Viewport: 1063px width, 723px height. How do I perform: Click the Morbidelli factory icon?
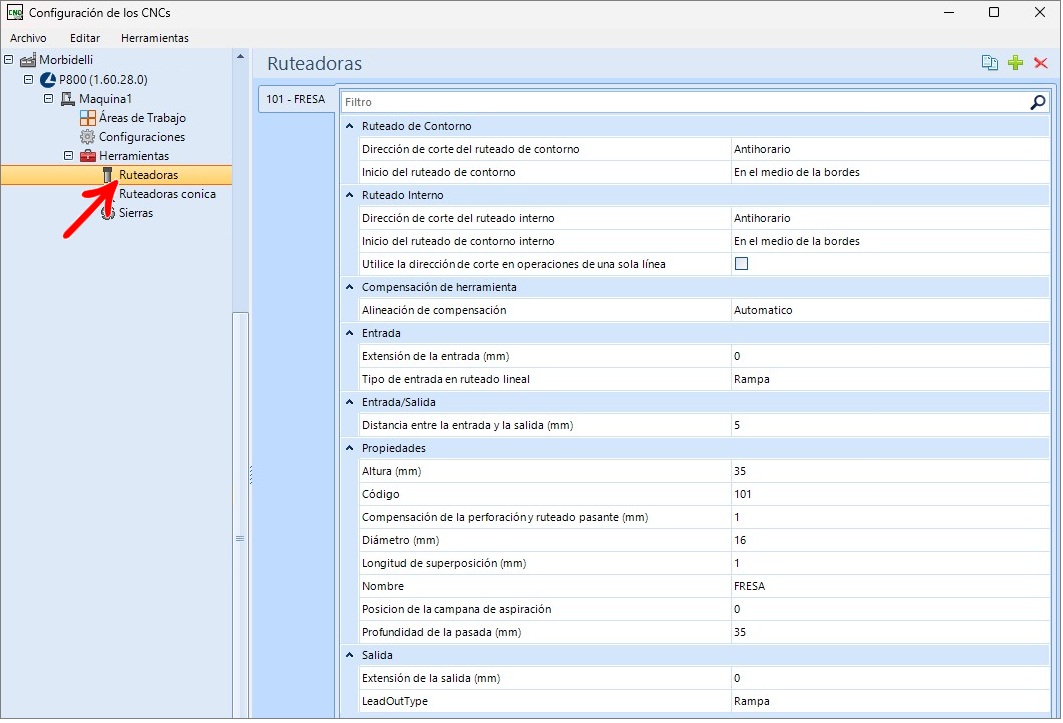[x=28, y=60]
